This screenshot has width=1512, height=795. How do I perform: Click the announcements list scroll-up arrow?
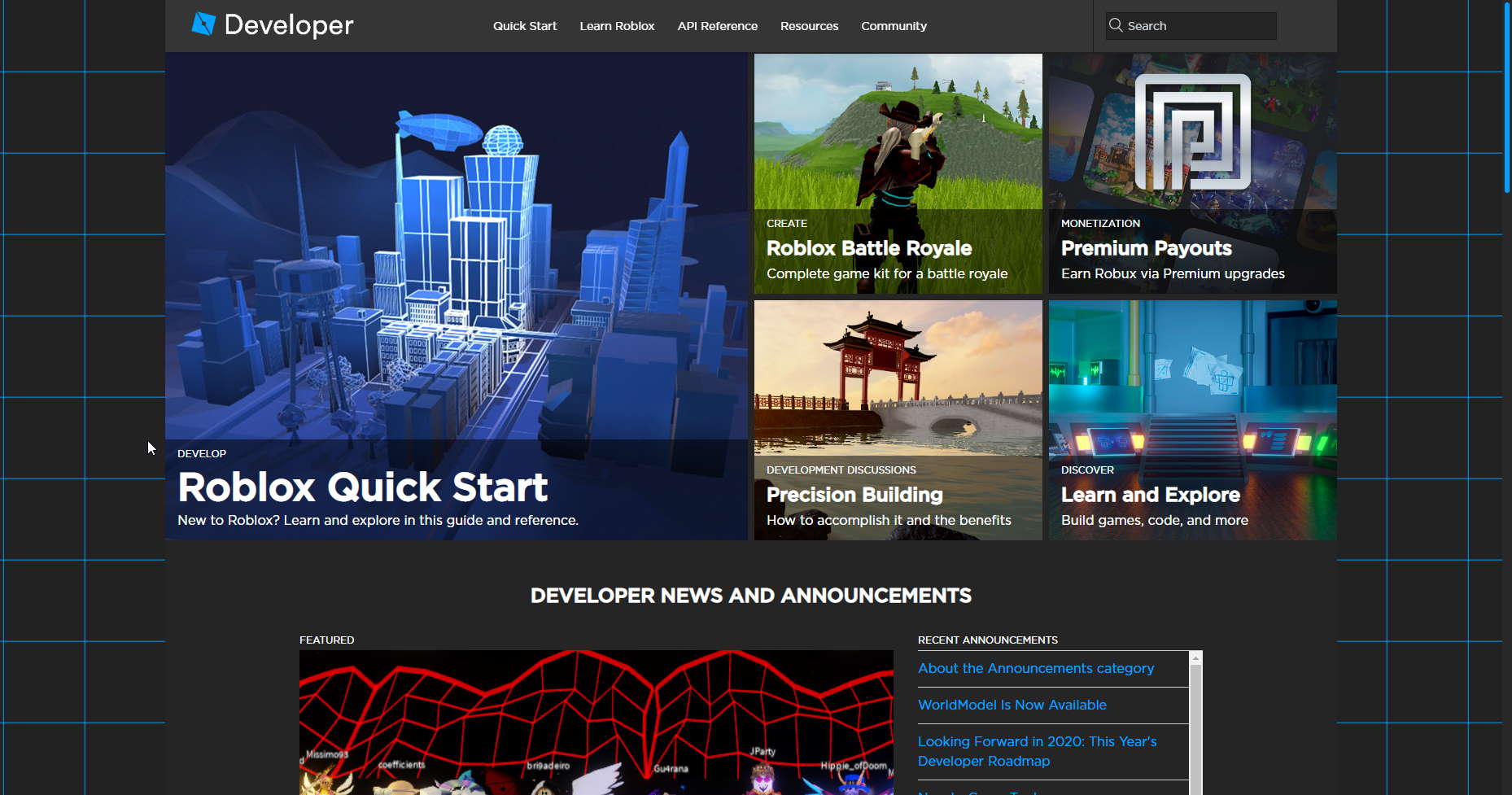pyautogui.click(x=1195, y=657)
